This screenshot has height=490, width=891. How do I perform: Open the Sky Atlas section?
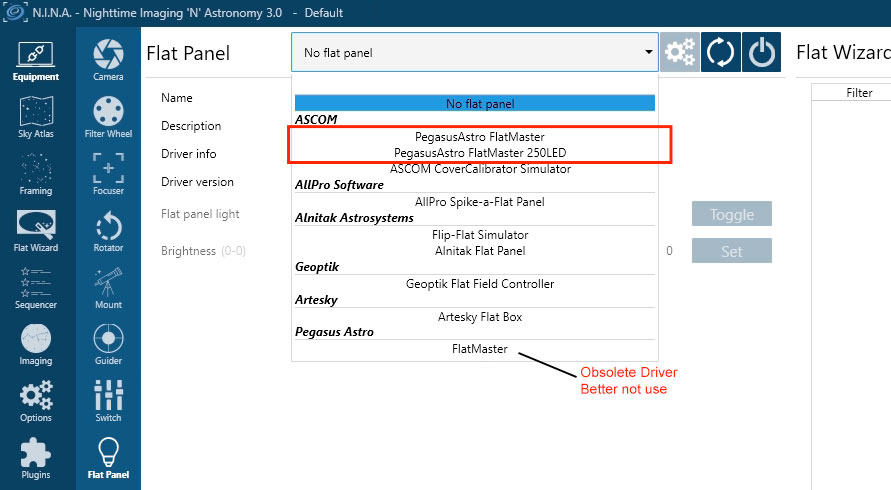(36, 117)
